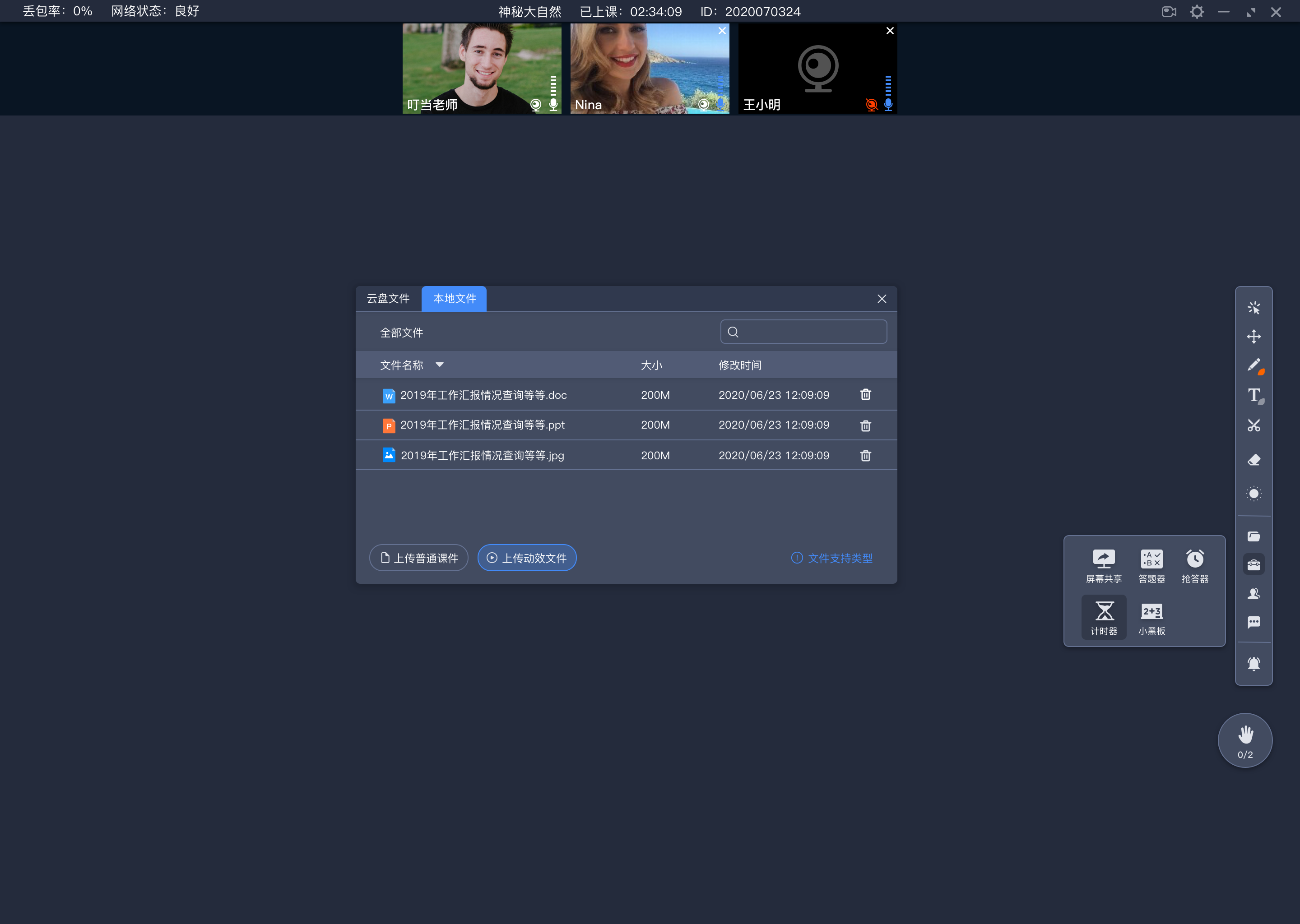This screenshot has width=1300, height=924.
Task: Switch to 云盘文件 tab
Action: [x=389, y=298]
